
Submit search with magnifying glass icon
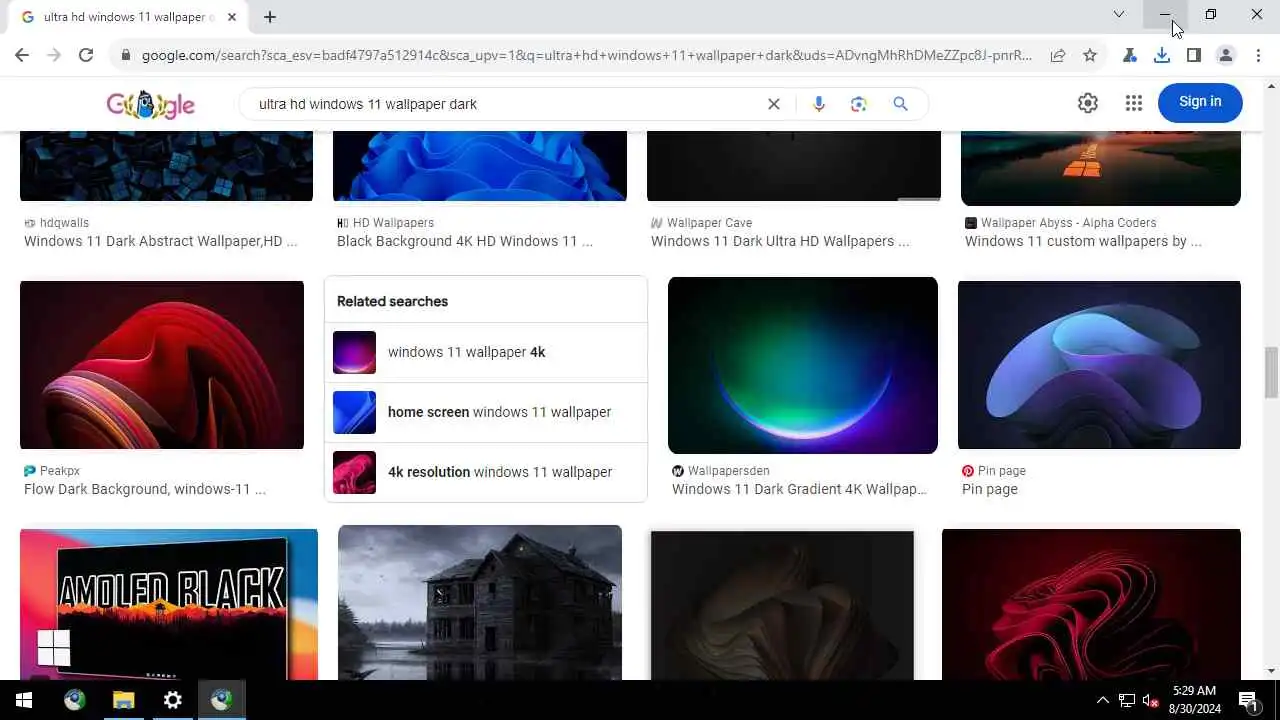pos(901,104)
